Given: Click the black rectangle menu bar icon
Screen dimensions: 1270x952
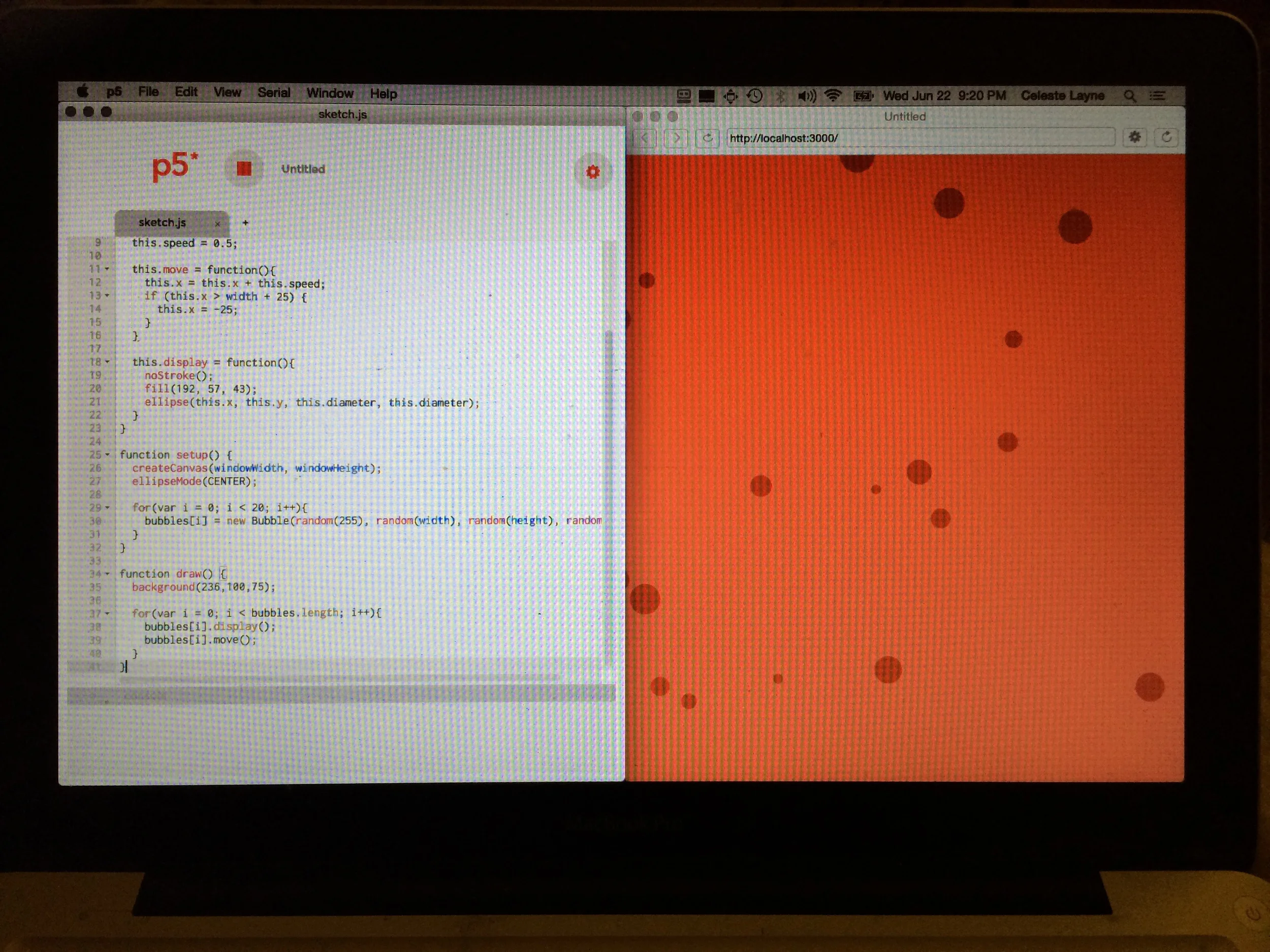Looking at the screenshot, I should (x=706, y=96).
